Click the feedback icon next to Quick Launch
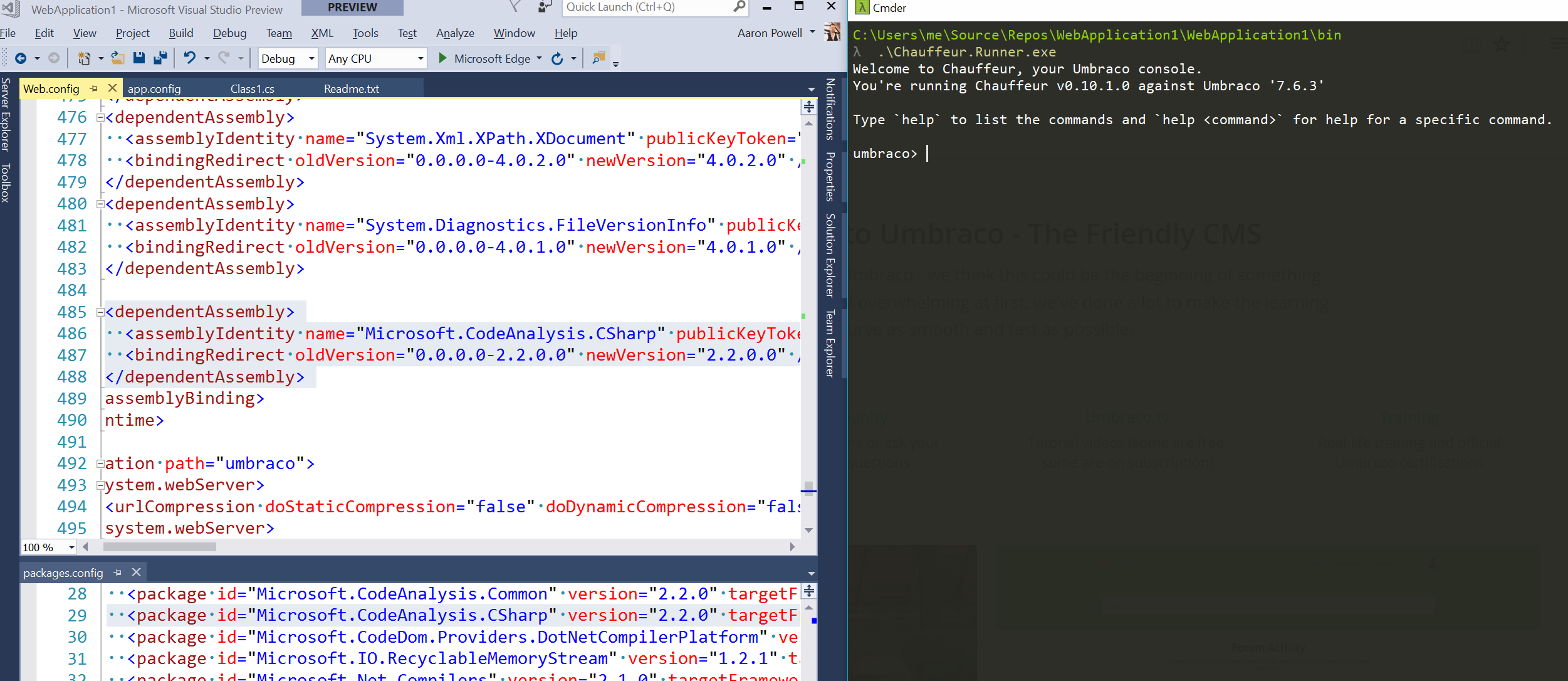This screenshot has height=681, width=1568. coord(543,8)
